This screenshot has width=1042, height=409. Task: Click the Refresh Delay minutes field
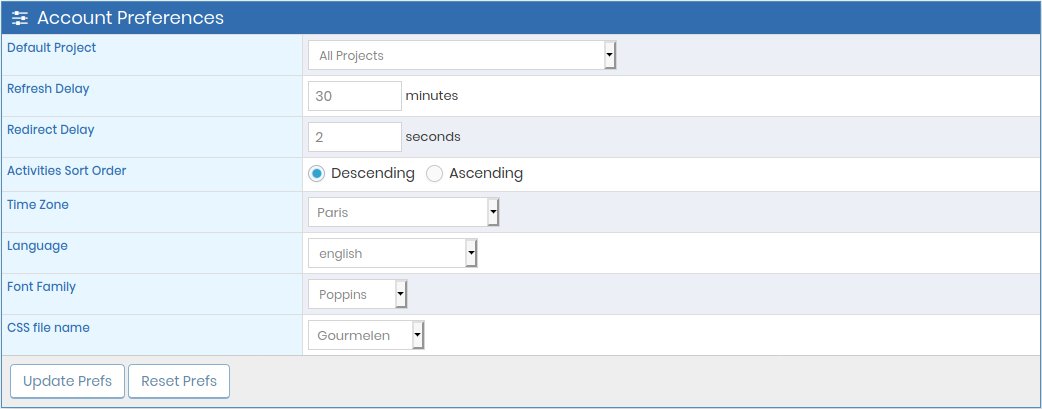click(355, 96)
